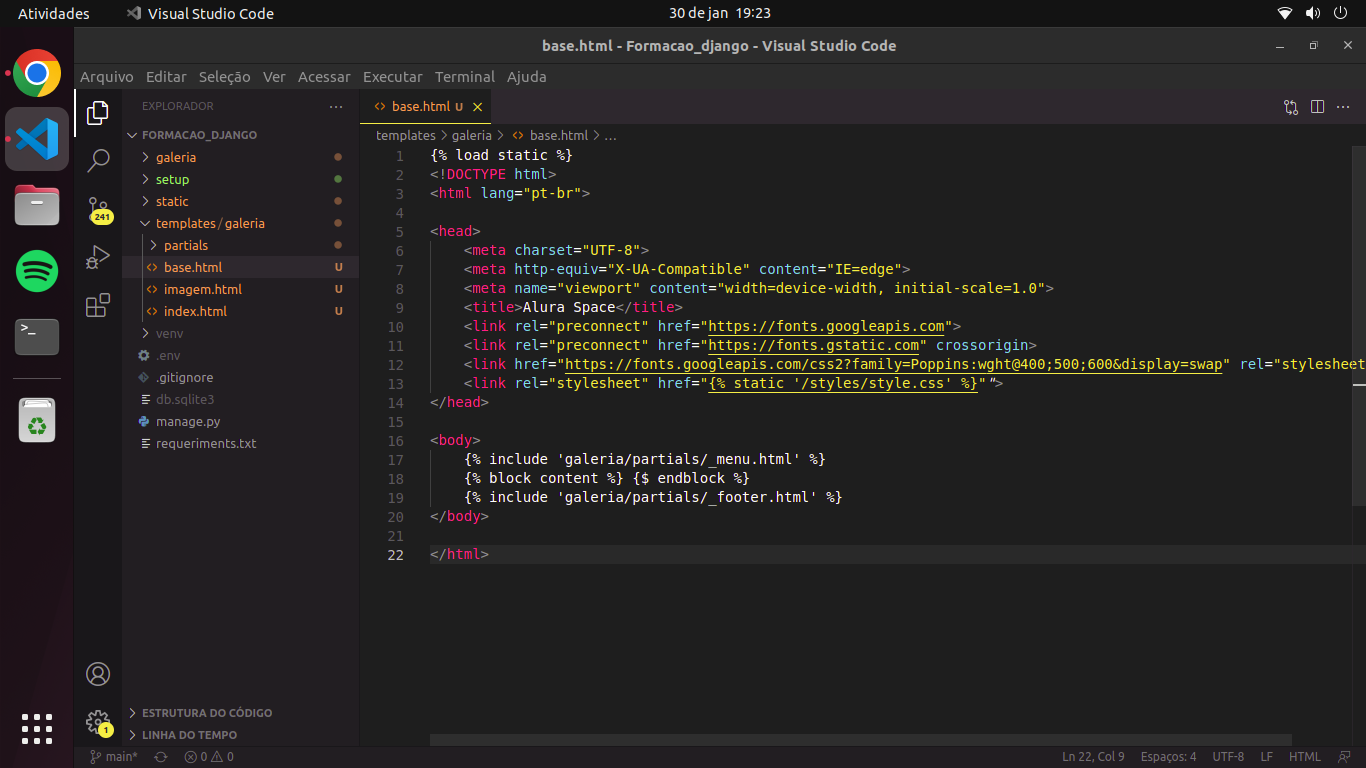1366x768 pixels.
Task: Open Source Control view with 241 badge
Action: (98, 209)
